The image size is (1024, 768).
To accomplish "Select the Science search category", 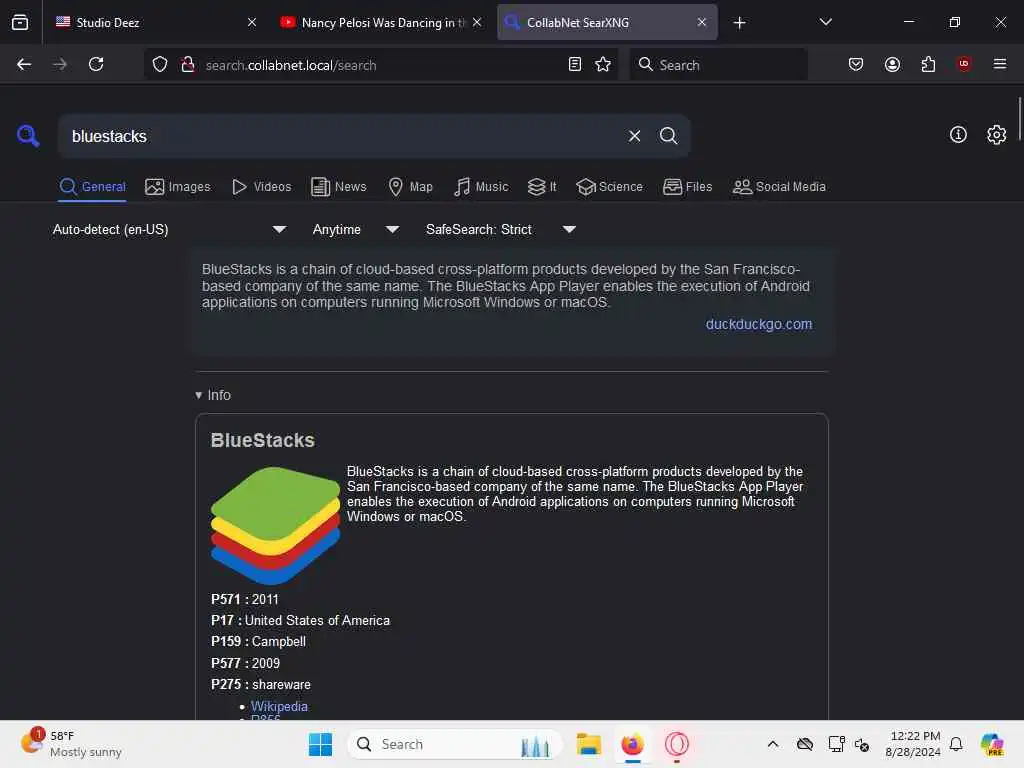I will (x=609, y=187).
